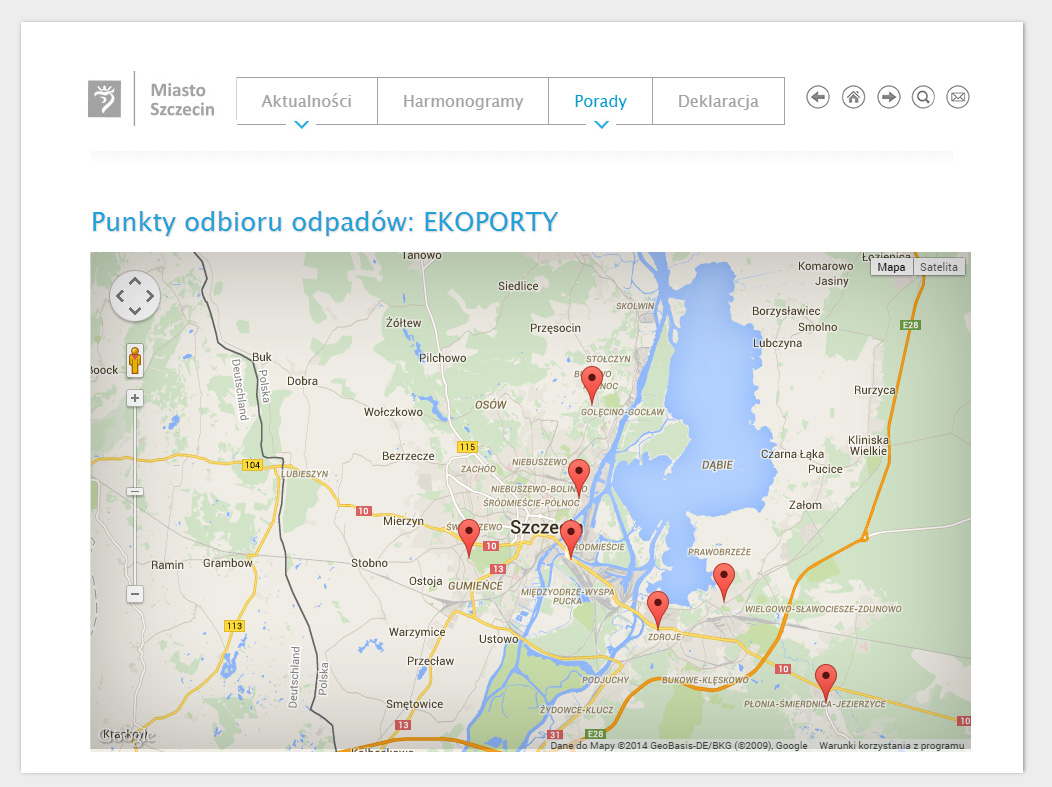The height and width of the screenshot is (787, 1052).
Task: Click the Ustowo label on map
Action: (x=498, y=639)
